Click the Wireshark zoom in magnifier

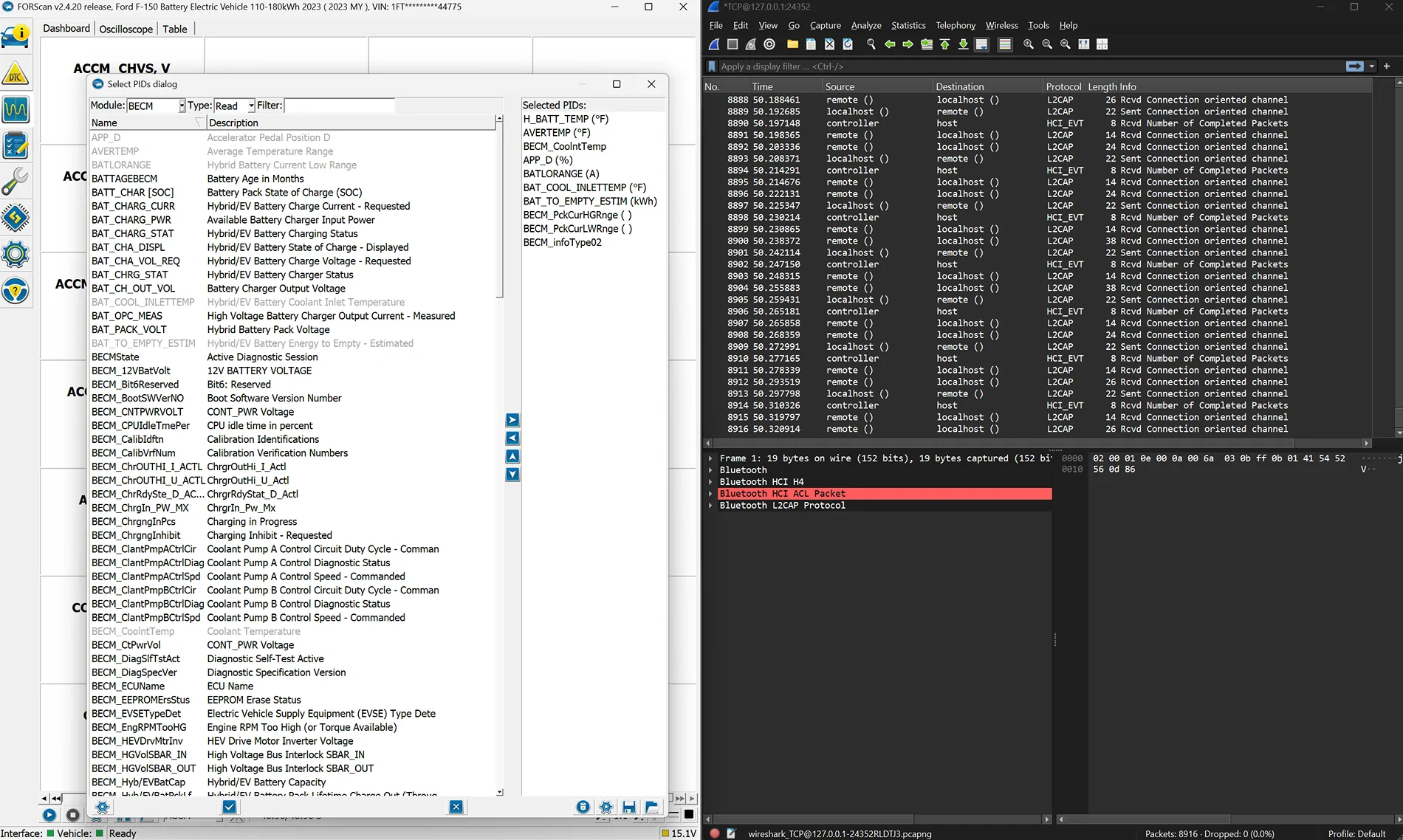[1028, 44]
